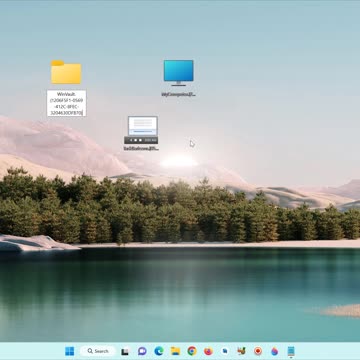Open the purple Chat app on taskbar

tap(142, 351)
